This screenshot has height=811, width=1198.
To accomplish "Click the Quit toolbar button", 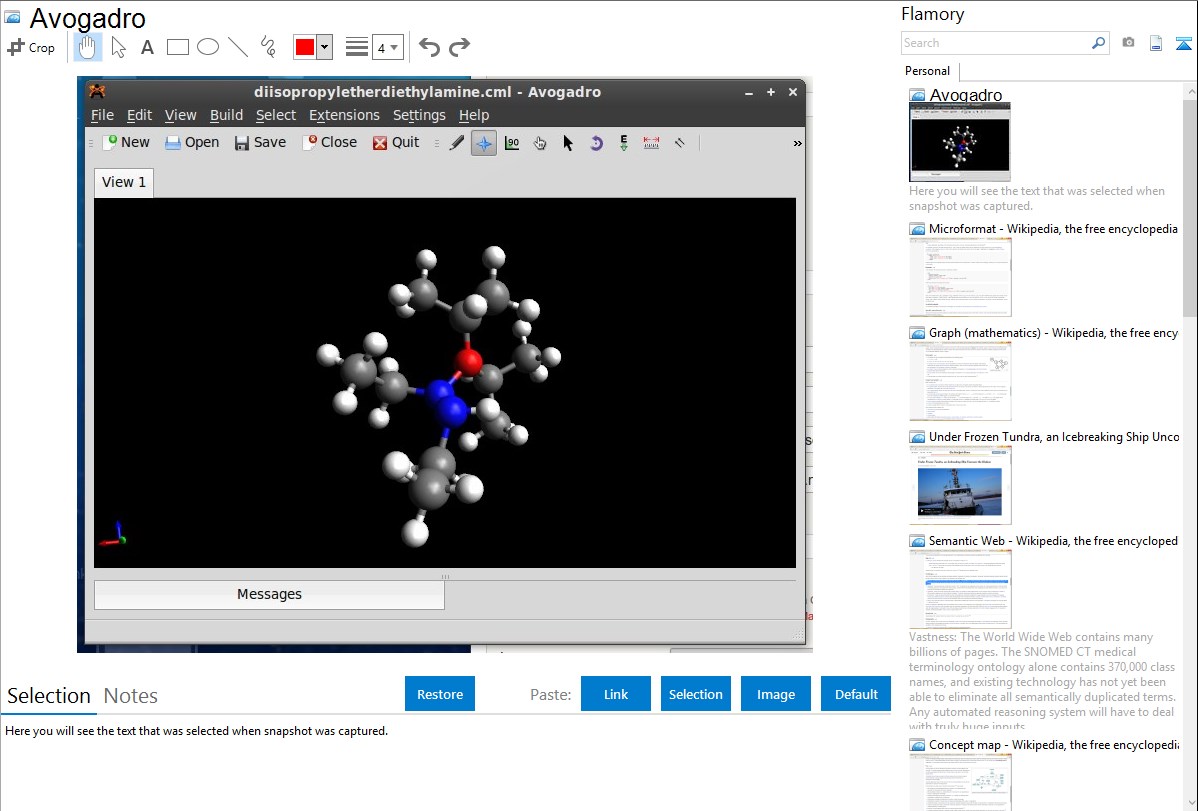I will point(396,142).
